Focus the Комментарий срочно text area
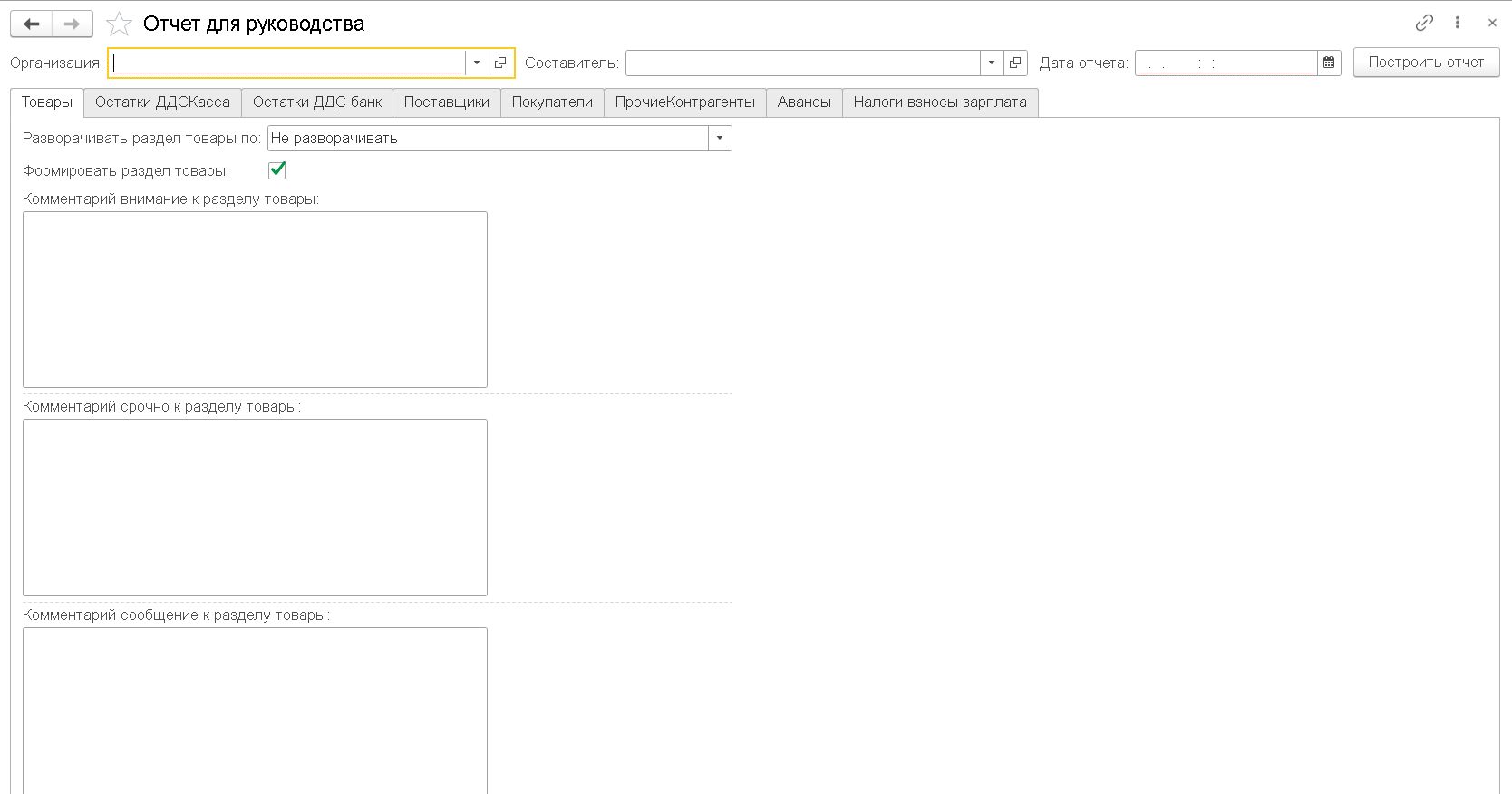This screenshot has width=1512, height=794. click(x=255, y=508)
